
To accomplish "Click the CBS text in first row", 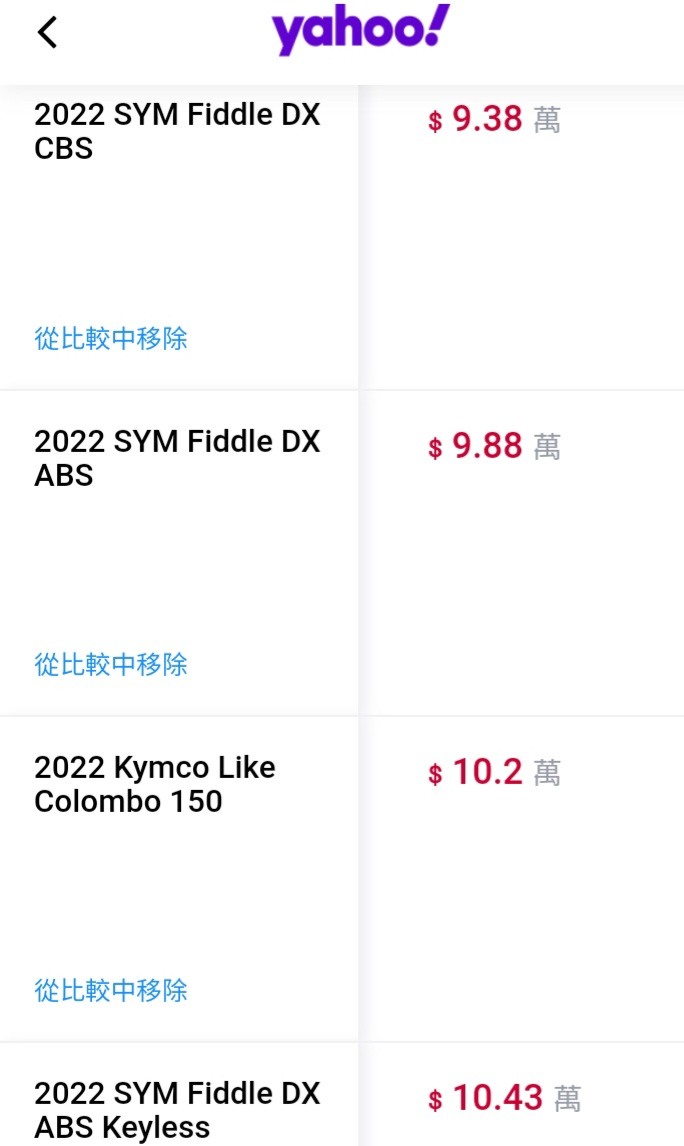I will pos(64,148).
